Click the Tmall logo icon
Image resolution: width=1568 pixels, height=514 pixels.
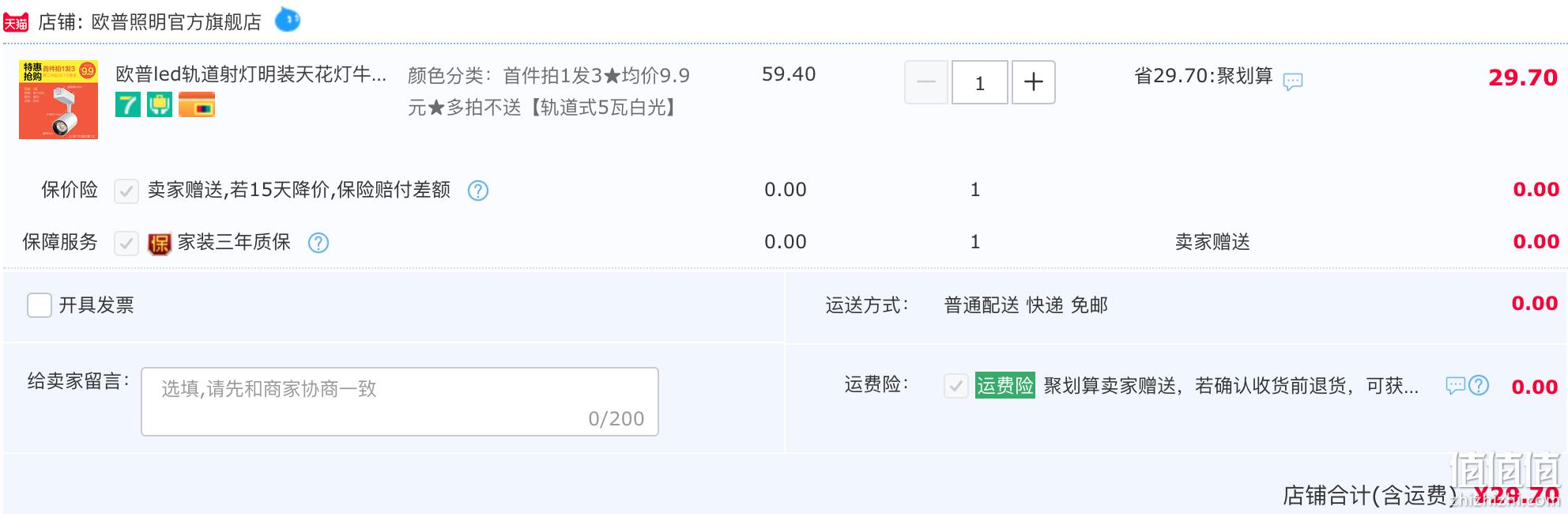click(x=16, y=22)
